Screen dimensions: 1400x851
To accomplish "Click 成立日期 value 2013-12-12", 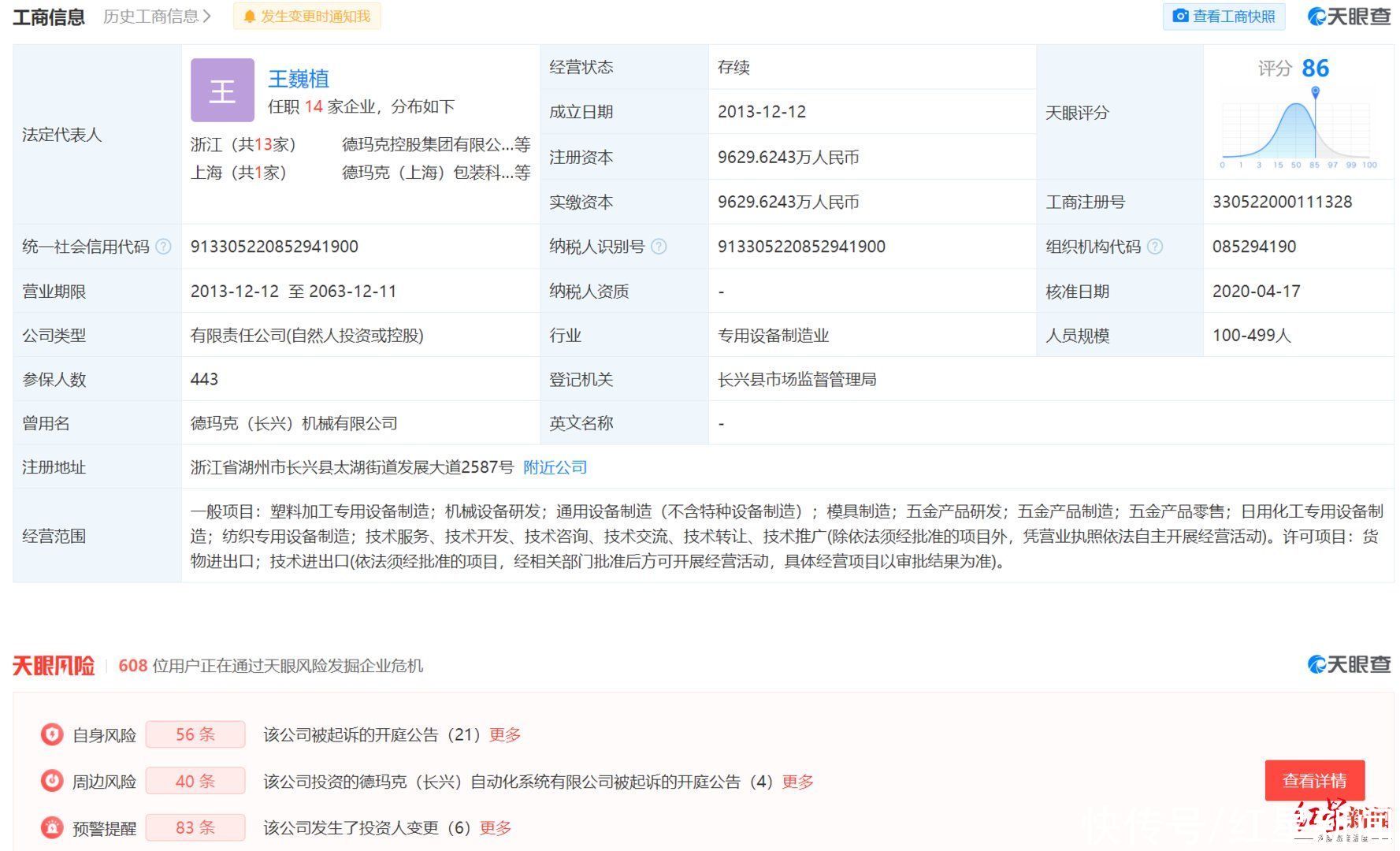I will [762, 112].
